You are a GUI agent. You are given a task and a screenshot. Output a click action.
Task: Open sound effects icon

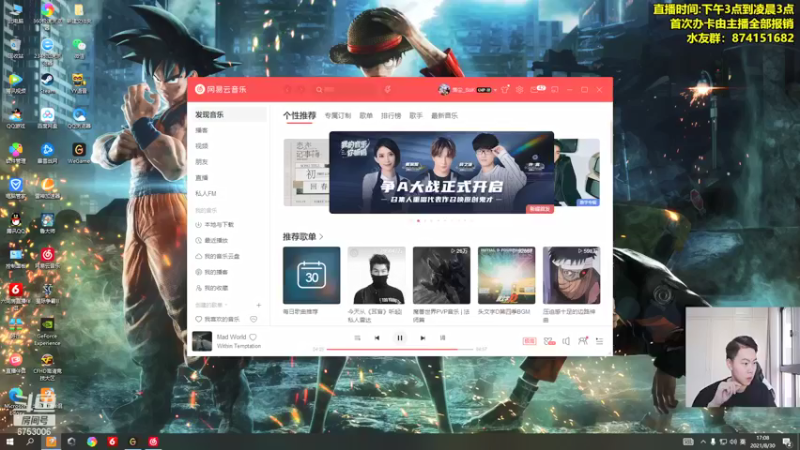tap(549, 341)
